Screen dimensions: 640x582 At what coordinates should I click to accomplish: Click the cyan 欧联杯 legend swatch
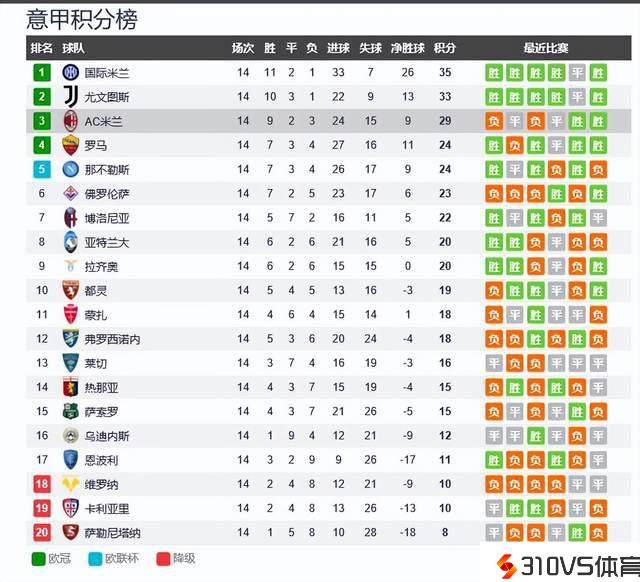(x=94, y=559)
